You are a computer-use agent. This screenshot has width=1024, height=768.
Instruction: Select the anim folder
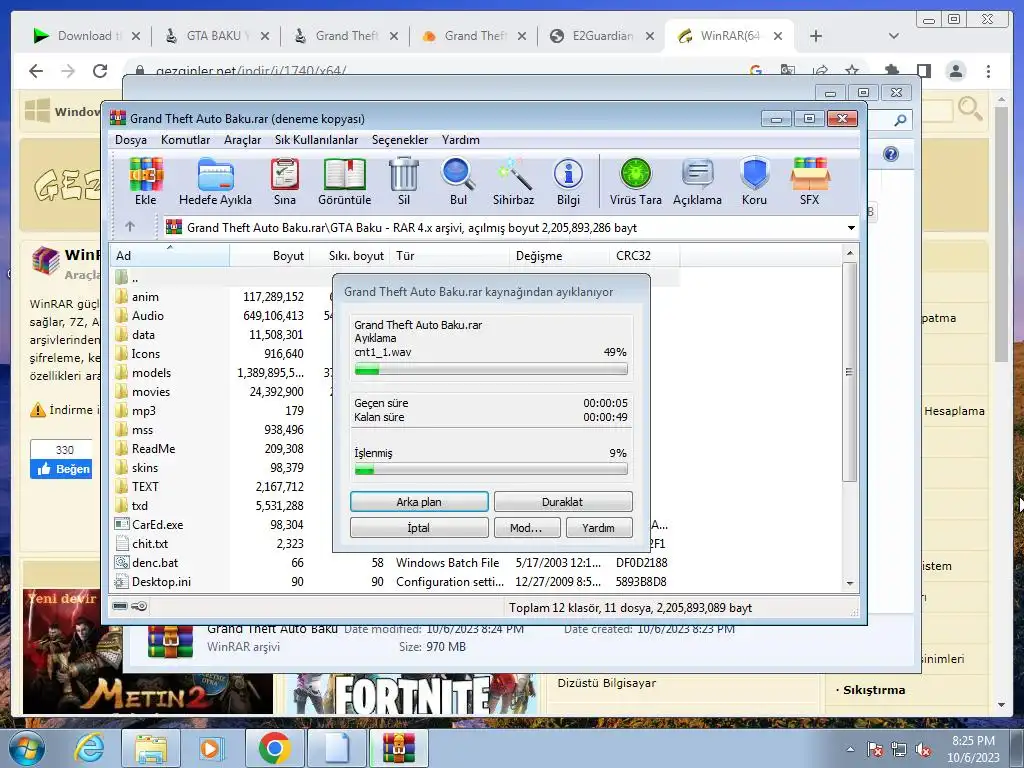point(145,296)
